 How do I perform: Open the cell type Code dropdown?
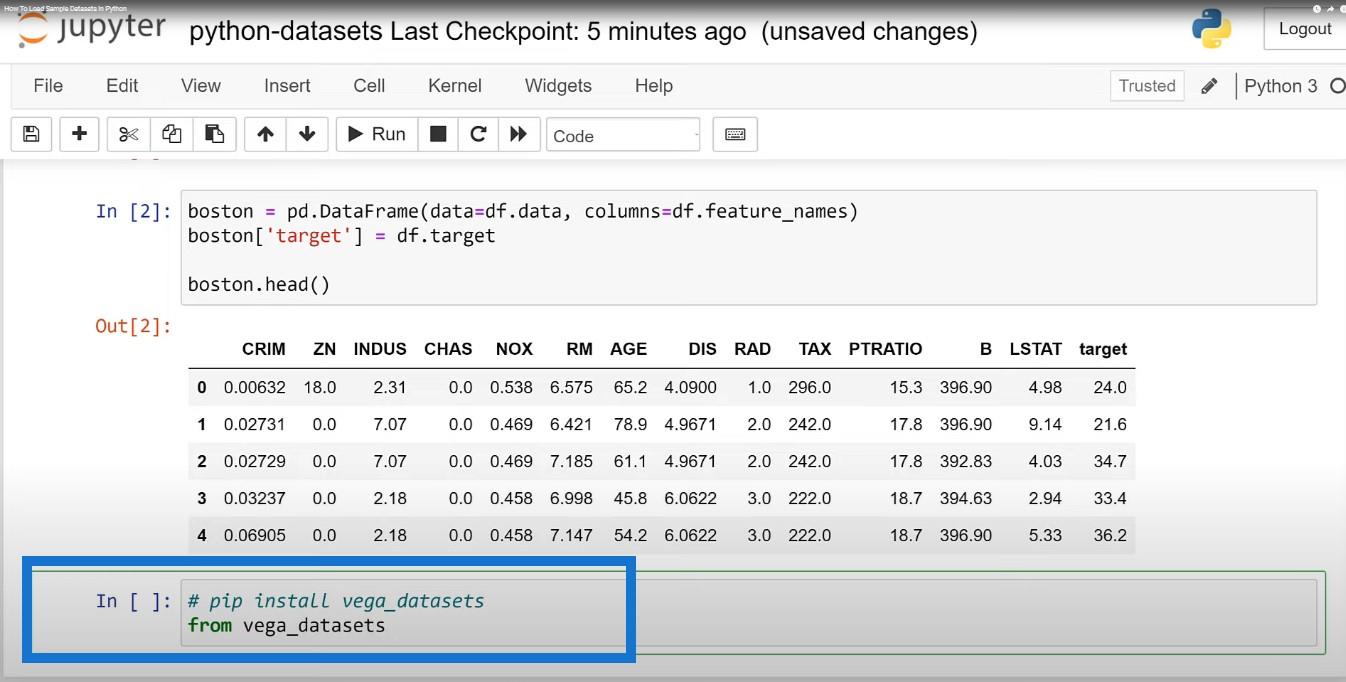624,136
